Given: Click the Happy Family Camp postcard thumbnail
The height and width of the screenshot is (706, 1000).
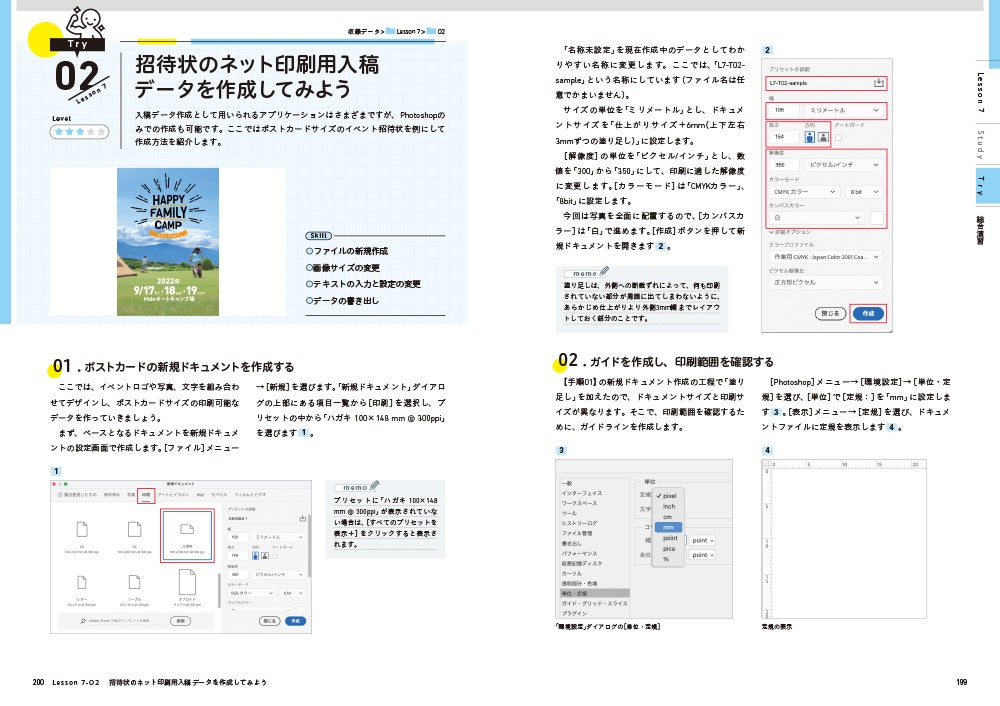Looking at the screenshot, I should [168, 242].
